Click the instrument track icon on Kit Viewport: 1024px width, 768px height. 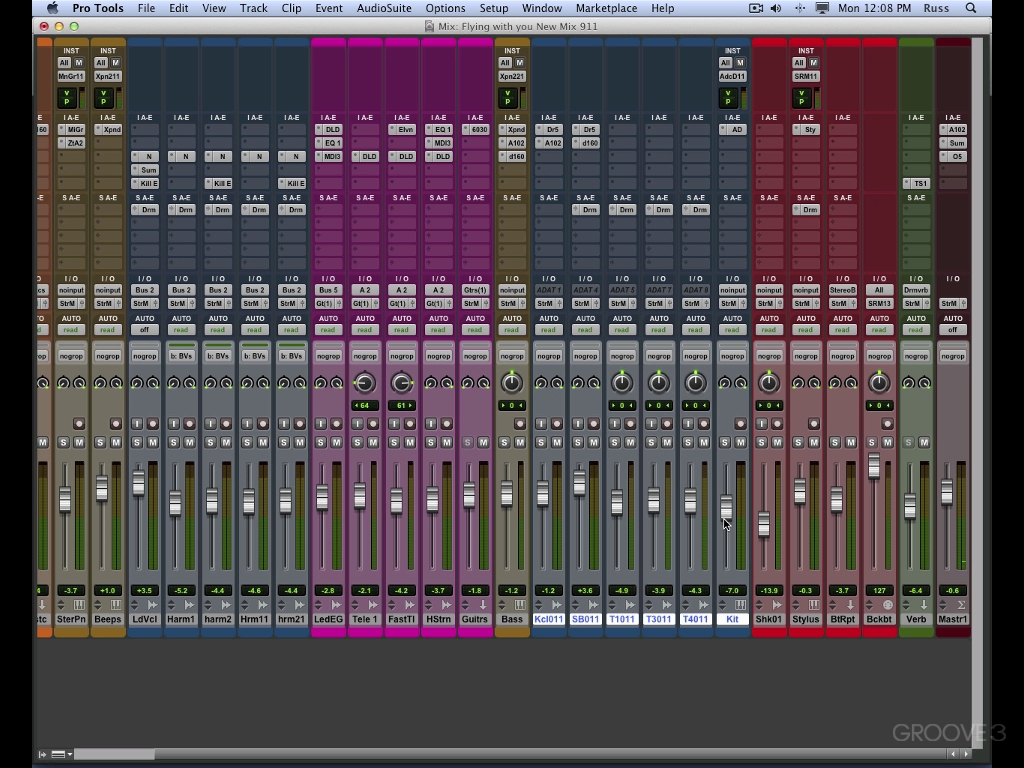740,605
